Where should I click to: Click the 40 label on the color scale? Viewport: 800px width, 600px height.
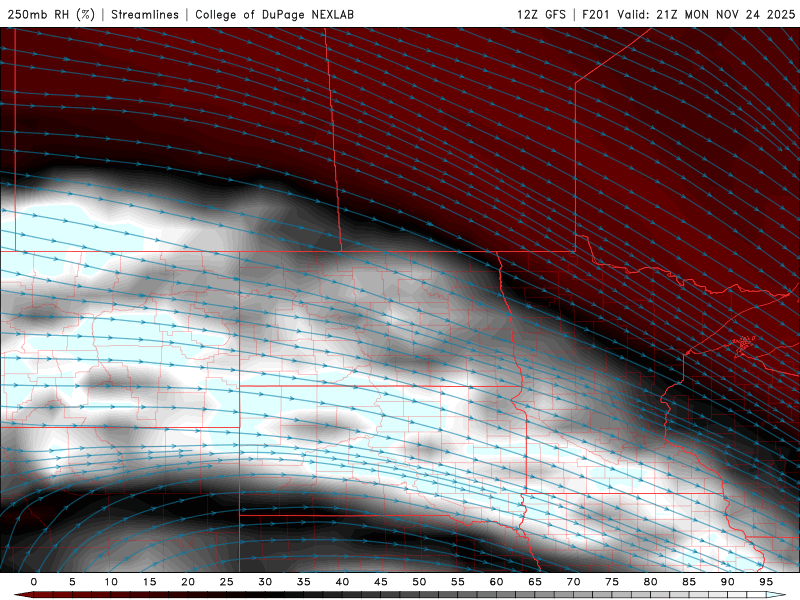[342, 582]
